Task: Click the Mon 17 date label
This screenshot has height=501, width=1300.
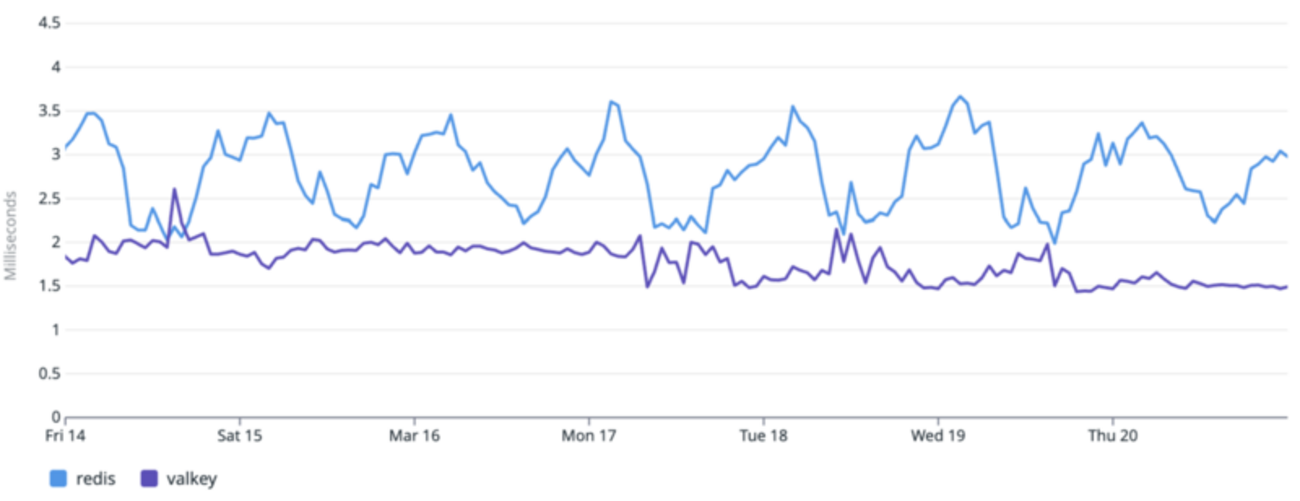Action: [x=590, y=436]
